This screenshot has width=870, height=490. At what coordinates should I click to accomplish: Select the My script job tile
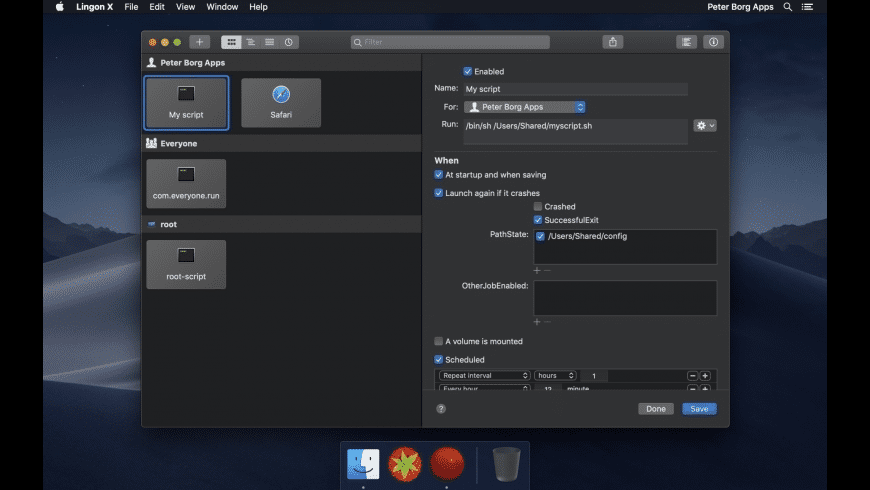pyautogui.click(x=186, y=103)
